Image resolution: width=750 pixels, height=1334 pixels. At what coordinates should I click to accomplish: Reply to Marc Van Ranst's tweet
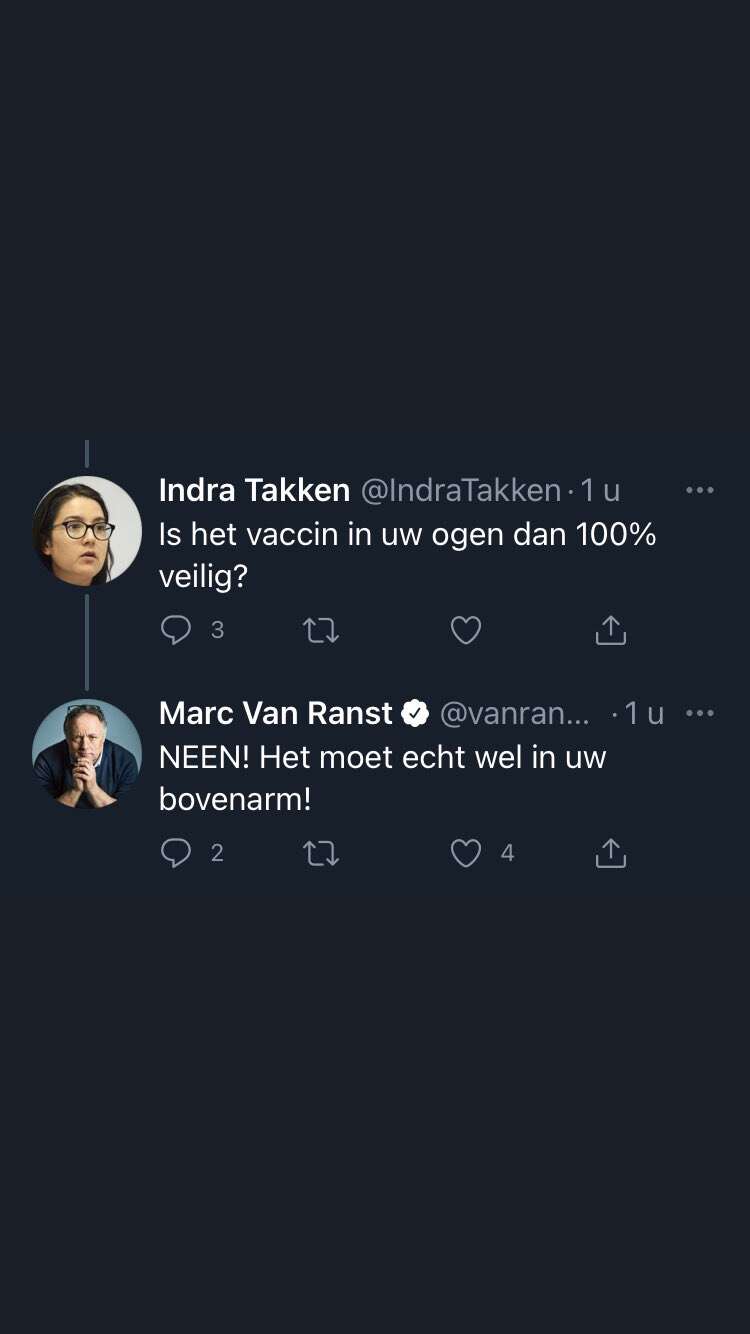(x=176, y=853)
